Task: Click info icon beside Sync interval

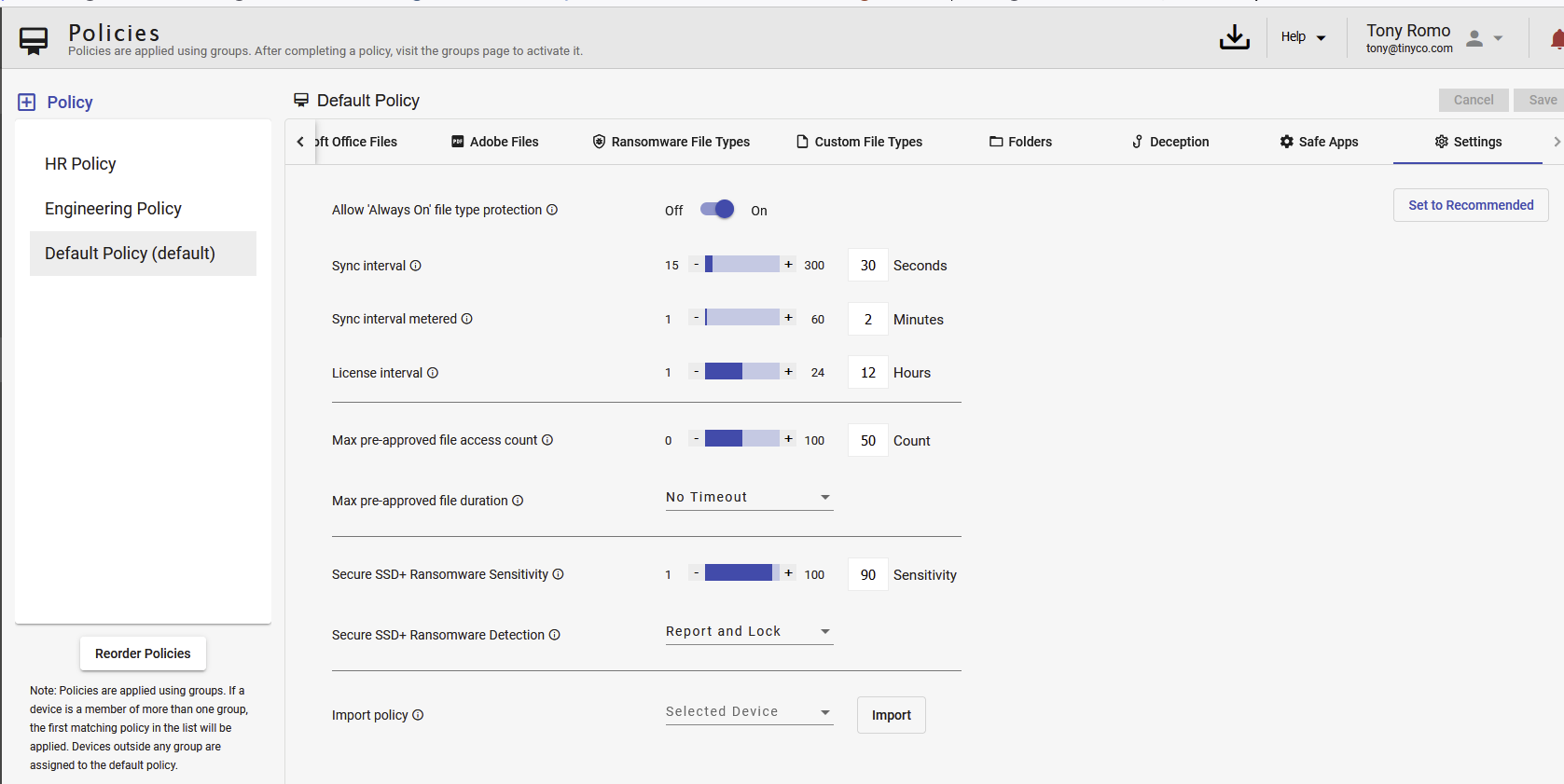Action: tap(416, 266)
